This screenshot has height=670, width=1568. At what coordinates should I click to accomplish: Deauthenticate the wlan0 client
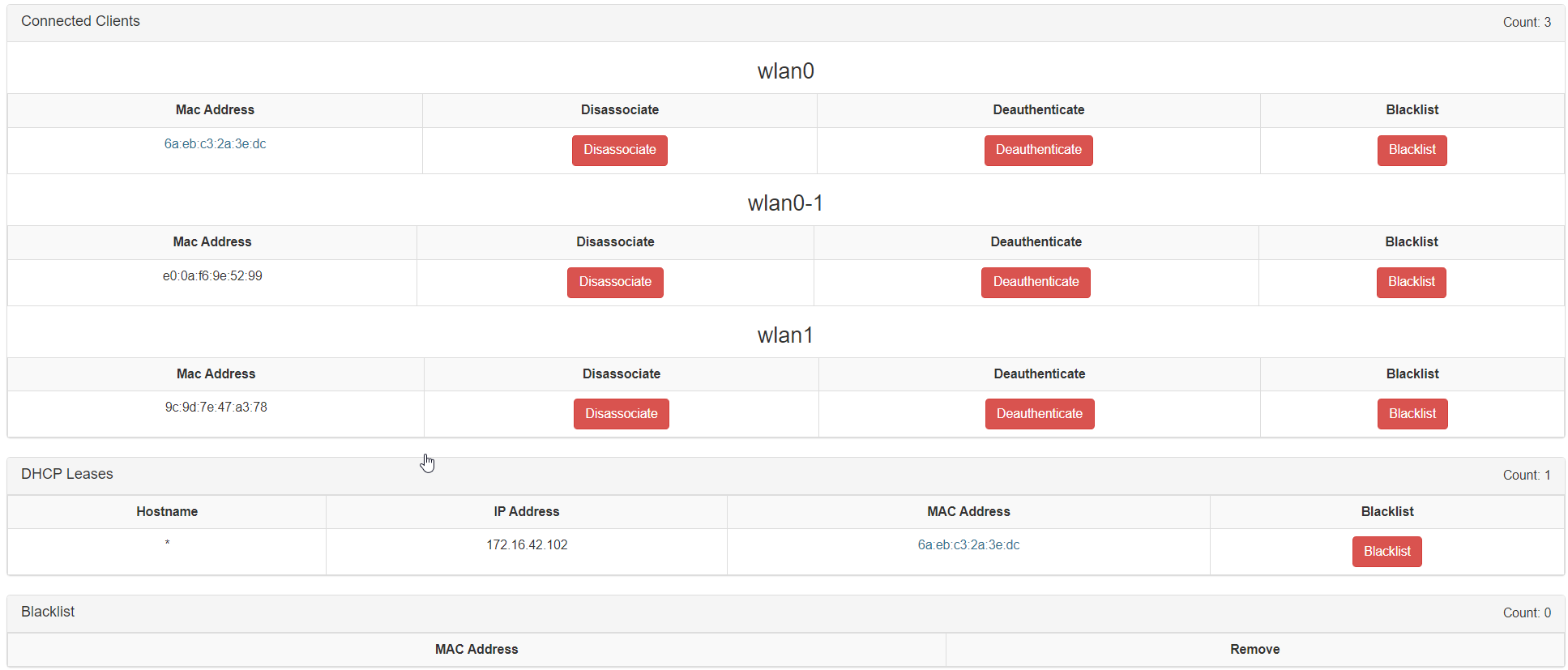(1038, 150)
